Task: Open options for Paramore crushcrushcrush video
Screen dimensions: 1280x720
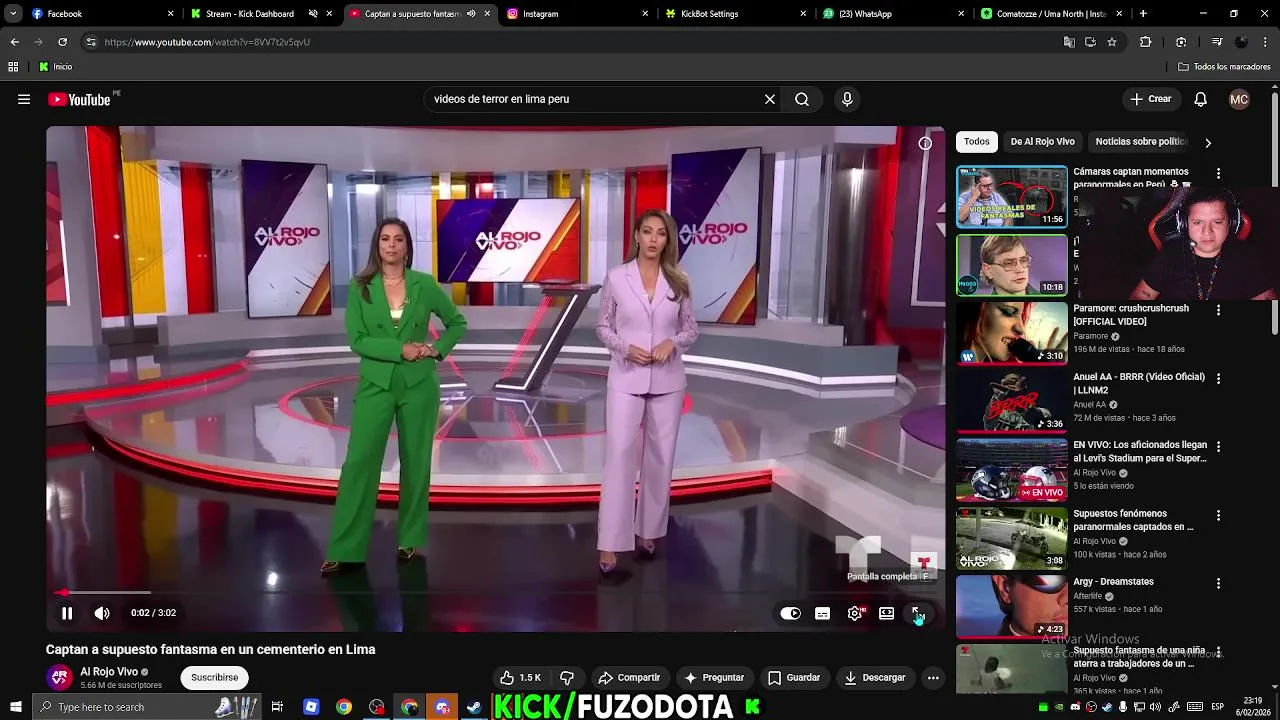Action: pos(1218,310)
